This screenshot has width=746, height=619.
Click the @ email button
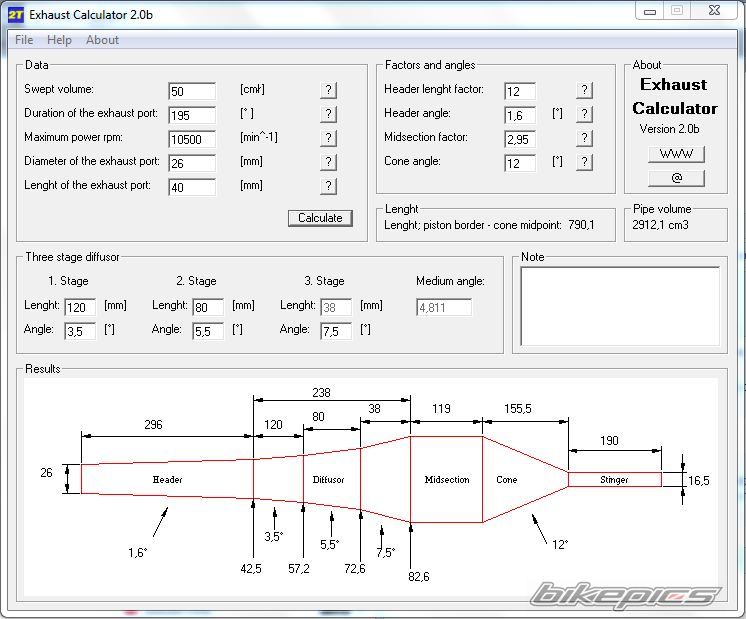[x=676, y=178]
